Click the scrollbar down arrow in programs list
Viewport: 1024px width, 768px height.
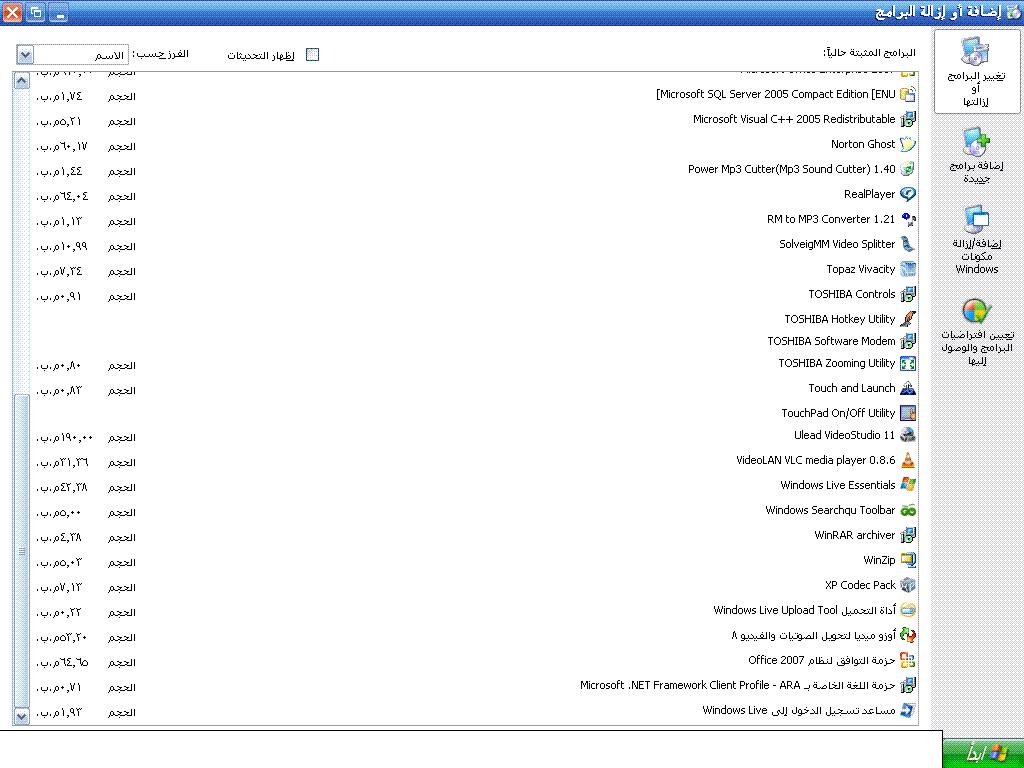[x=22, y=716]
